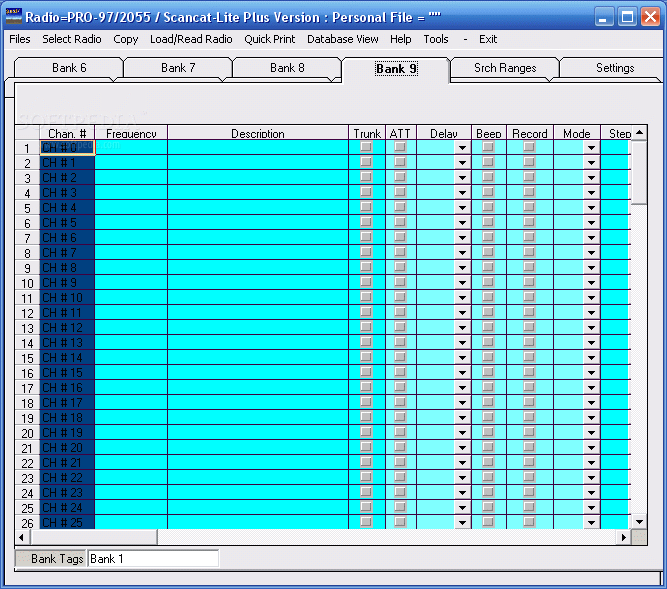Select row header number 21
The height and width of the screenshot is (589, 667).
(x=27, y=447)
